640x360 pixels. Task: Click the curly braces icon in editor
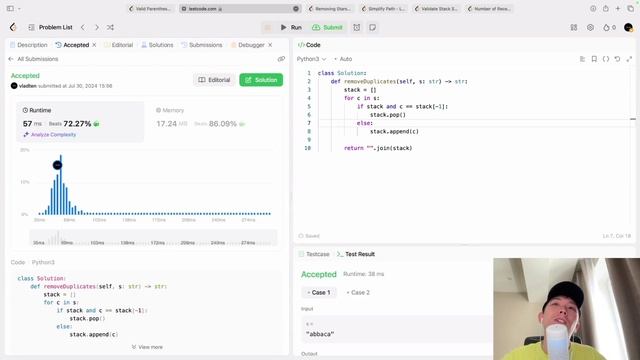[x=606, y=59]
